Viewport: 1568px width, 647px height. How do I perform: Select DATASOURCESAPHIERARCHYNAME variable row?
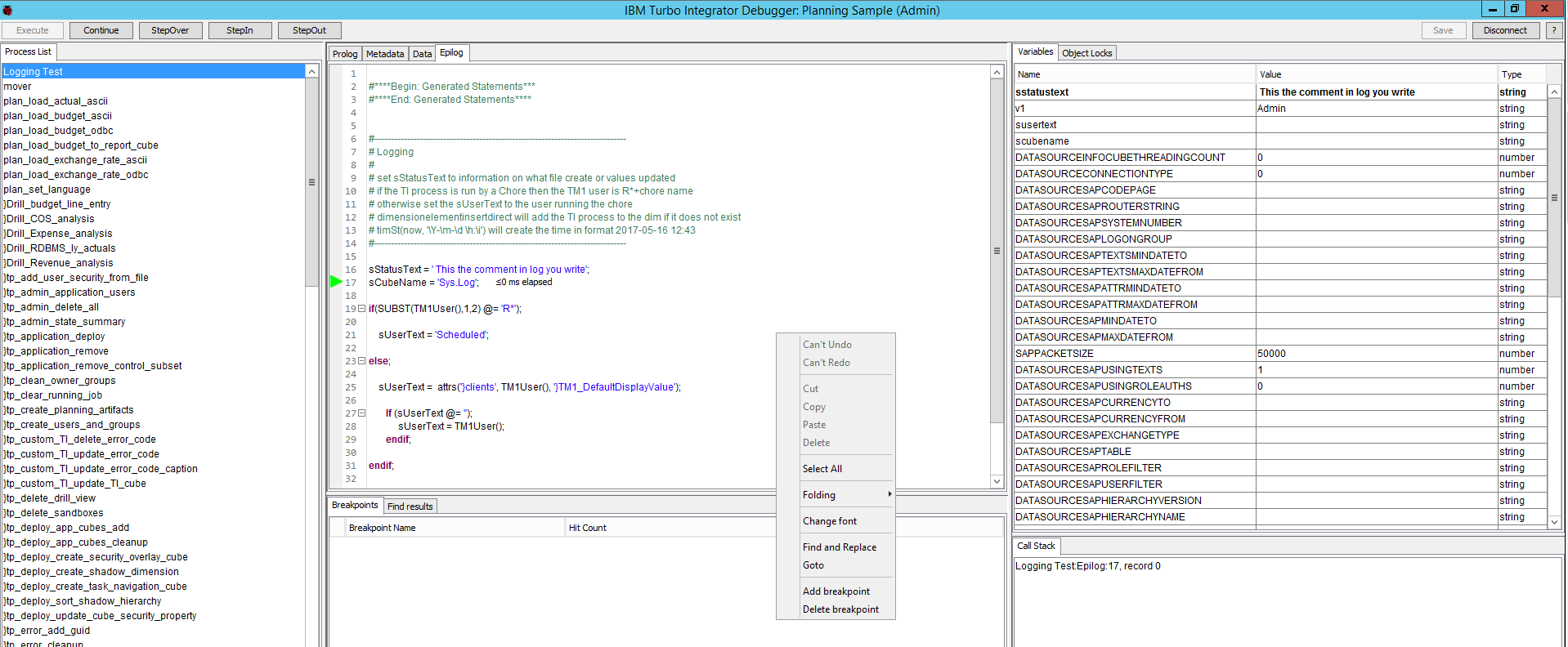(1280, 517)
